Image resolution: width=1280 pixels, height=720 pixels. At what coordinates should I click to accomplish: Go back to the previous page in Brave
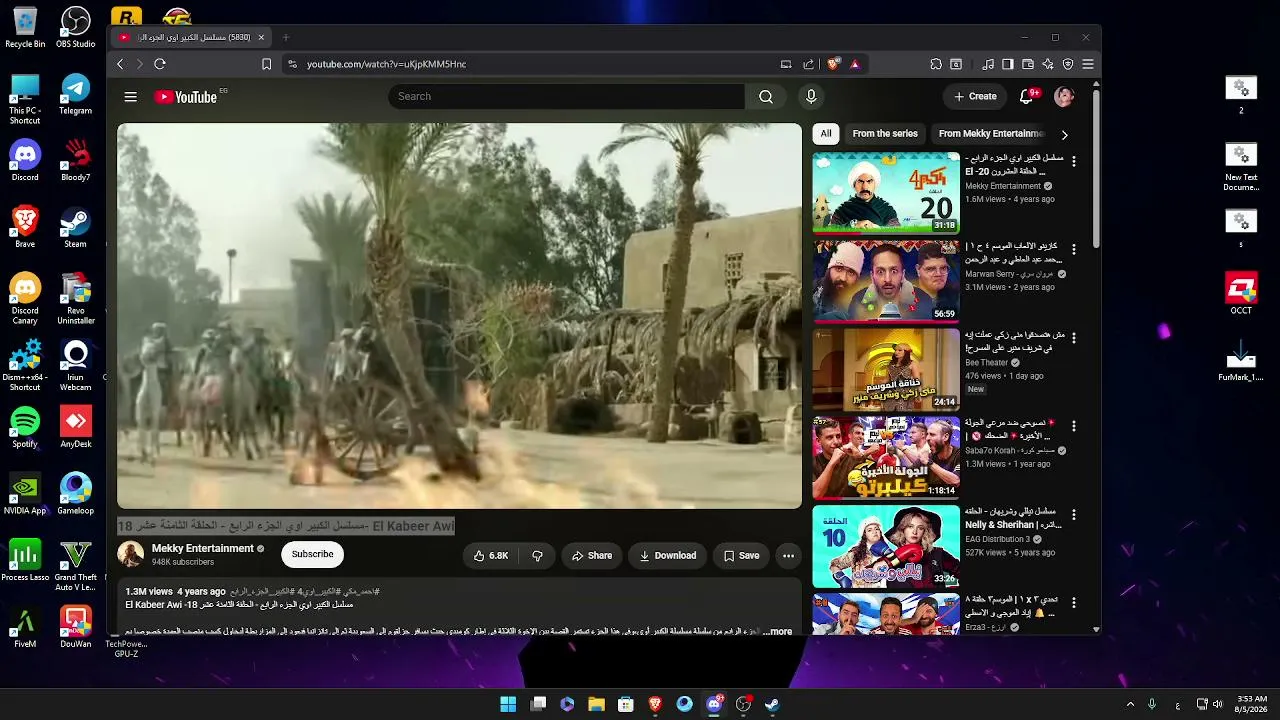[120, 64]
